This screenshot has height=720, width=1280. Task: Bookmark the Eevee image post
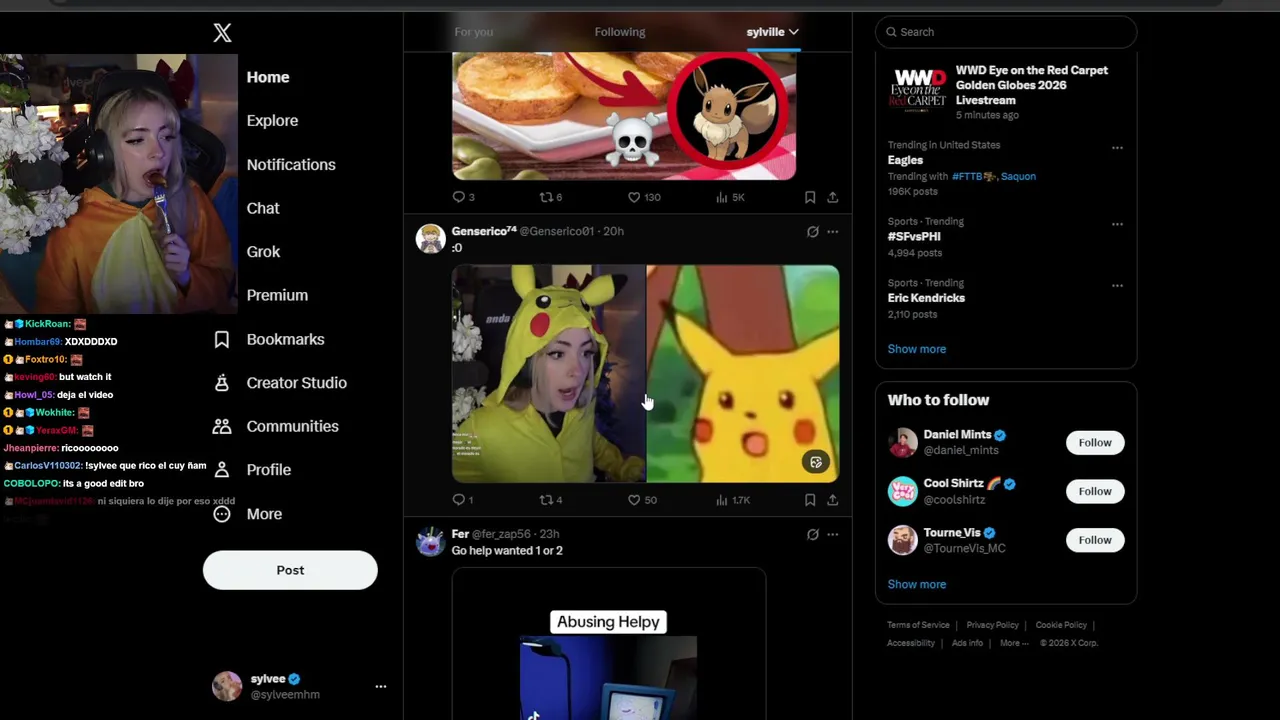(x=810, y=197)
